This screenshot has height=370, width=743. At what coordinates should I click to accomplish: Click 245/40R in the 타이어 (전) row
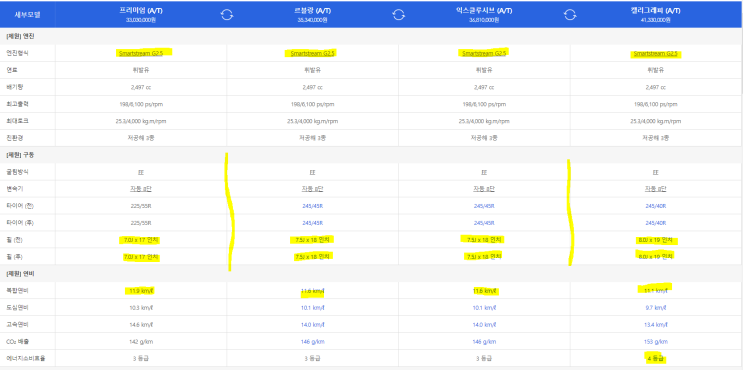coord(655,206)
